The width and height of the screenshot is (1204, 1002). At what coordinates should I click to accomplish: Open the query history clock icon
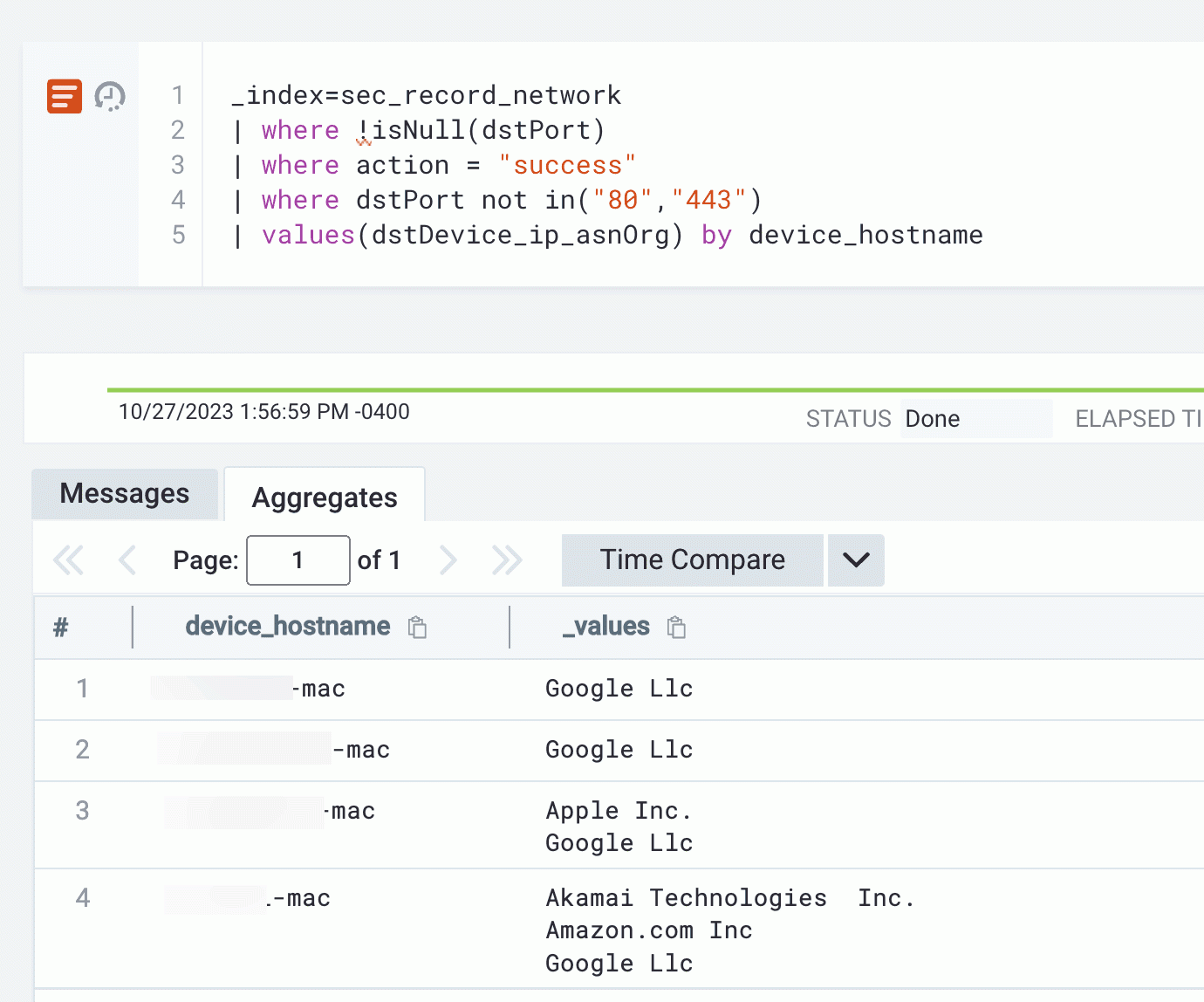click(110, 96)
